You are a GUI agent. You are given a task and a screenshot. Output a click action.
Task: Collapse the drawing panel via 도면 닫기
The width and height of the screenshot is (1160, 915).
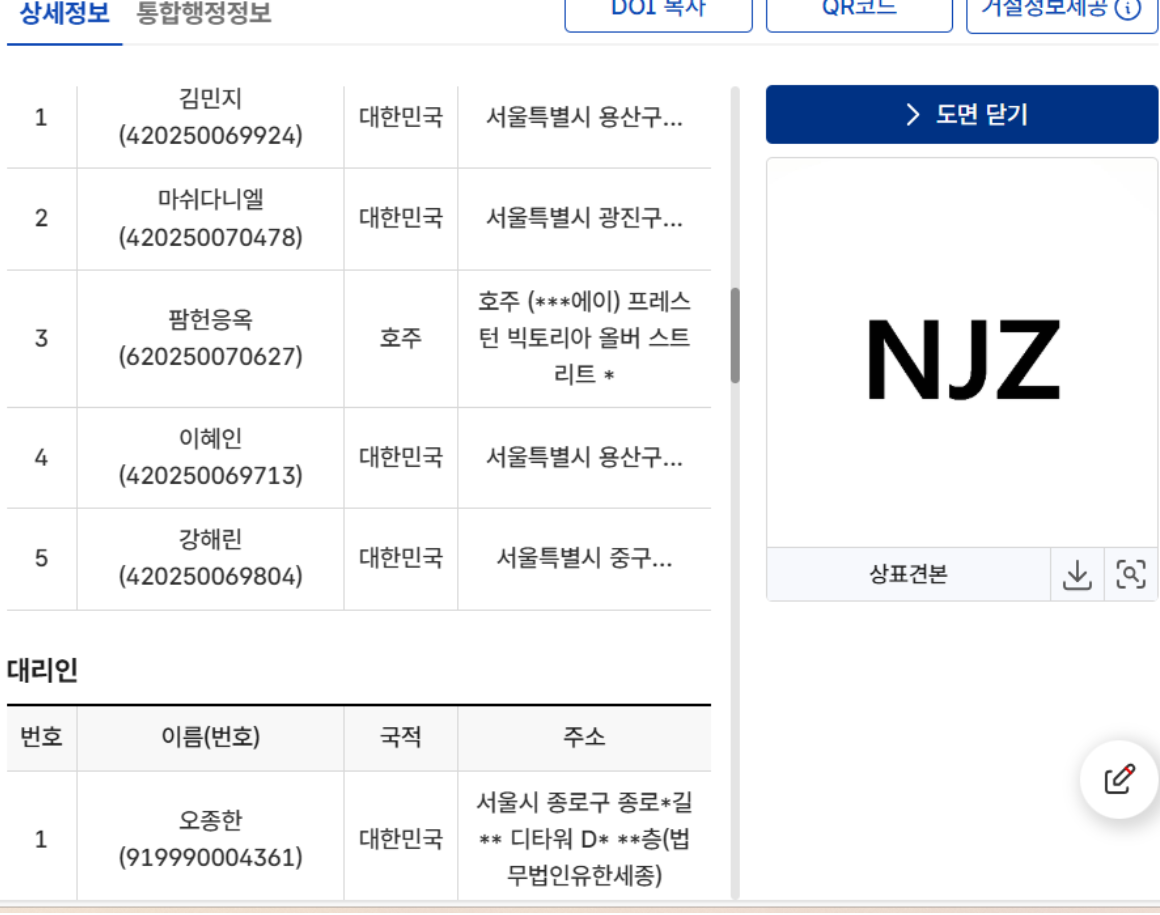coord(962,115)
